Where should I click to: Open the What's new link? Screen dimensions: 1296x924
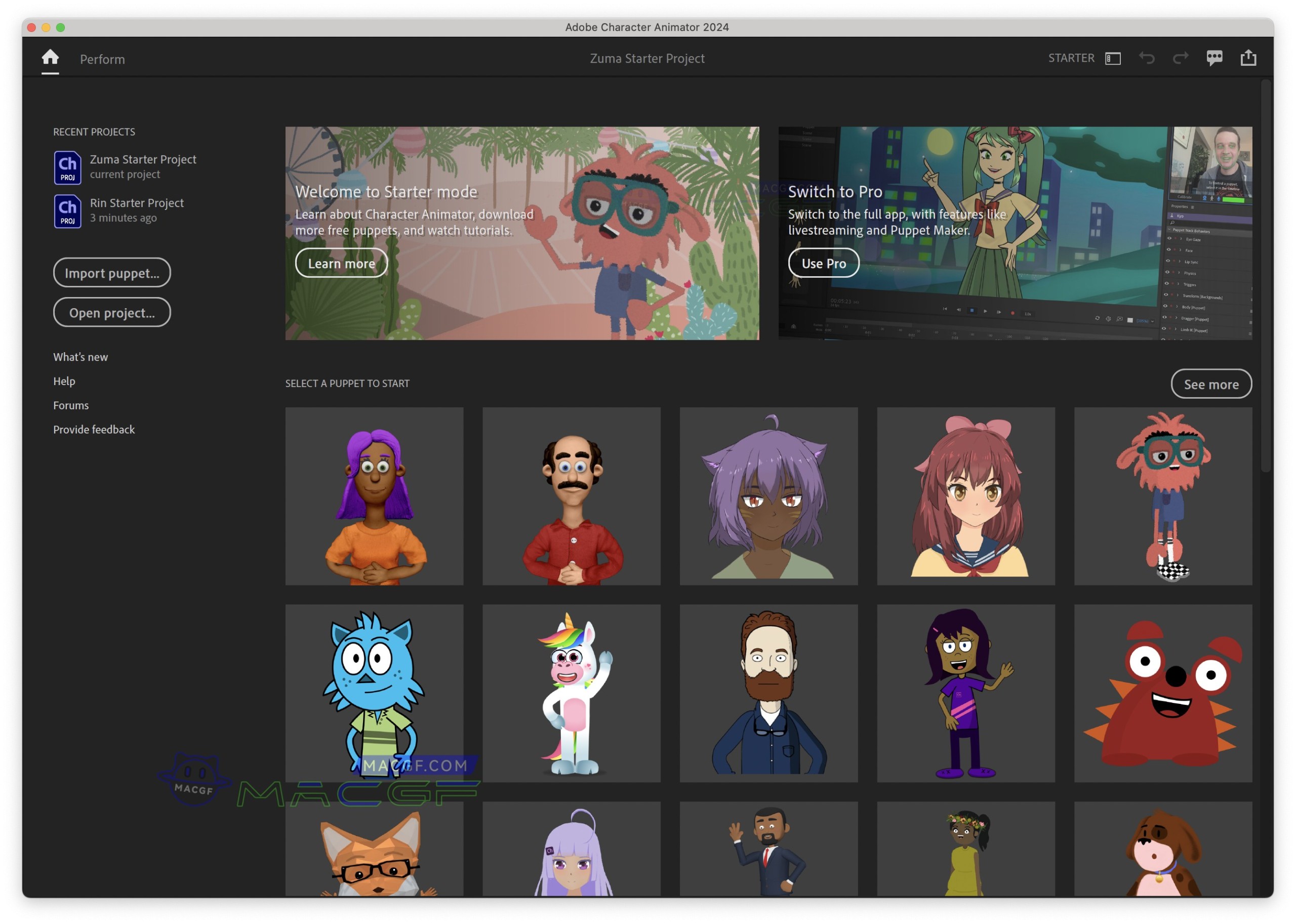(80, 357)
